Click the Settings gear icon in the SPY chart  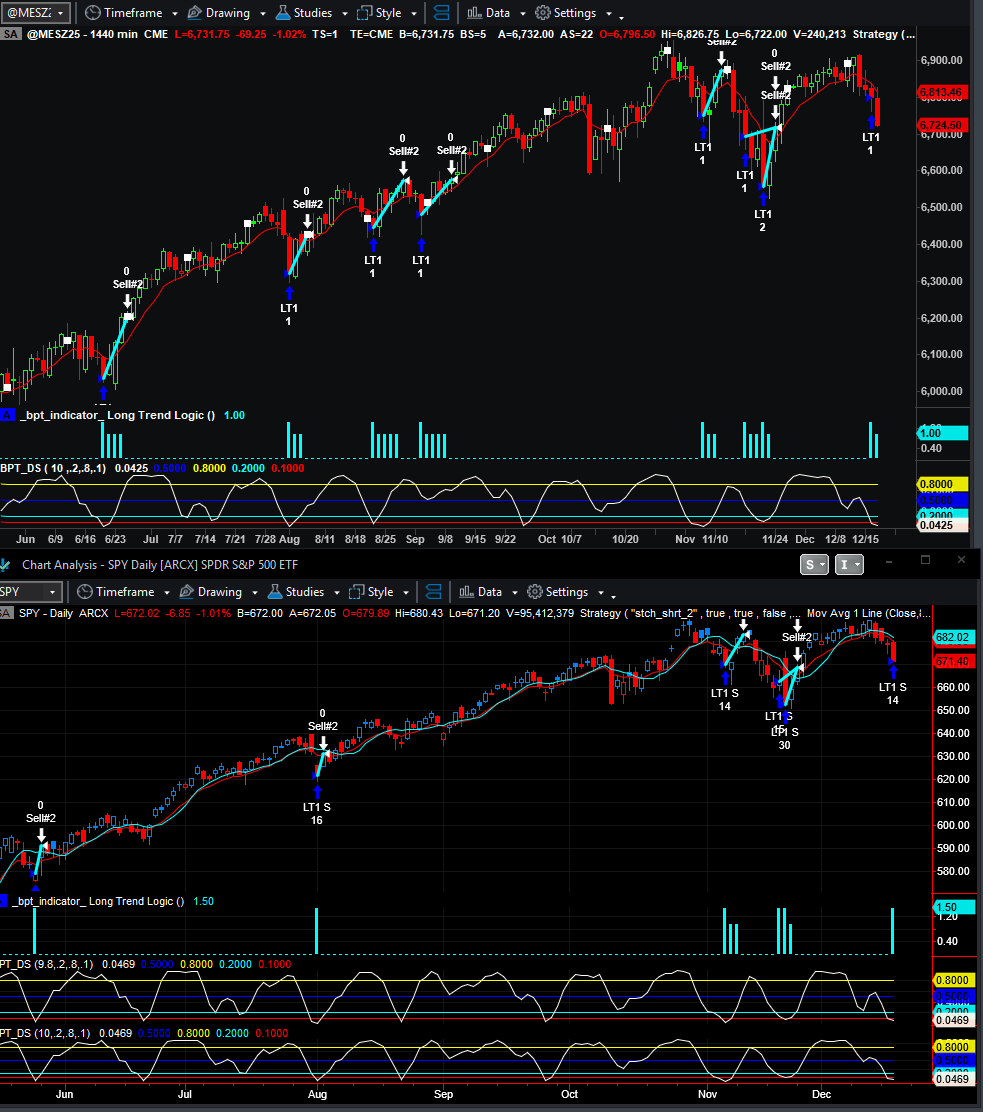[x=535, y=592]
